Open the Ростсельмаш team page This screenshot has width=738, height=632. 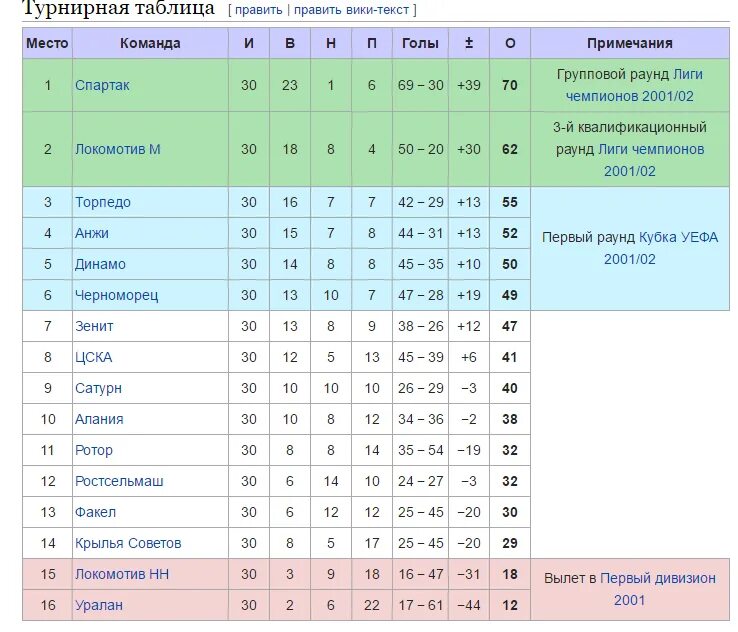tap(119, 481)
